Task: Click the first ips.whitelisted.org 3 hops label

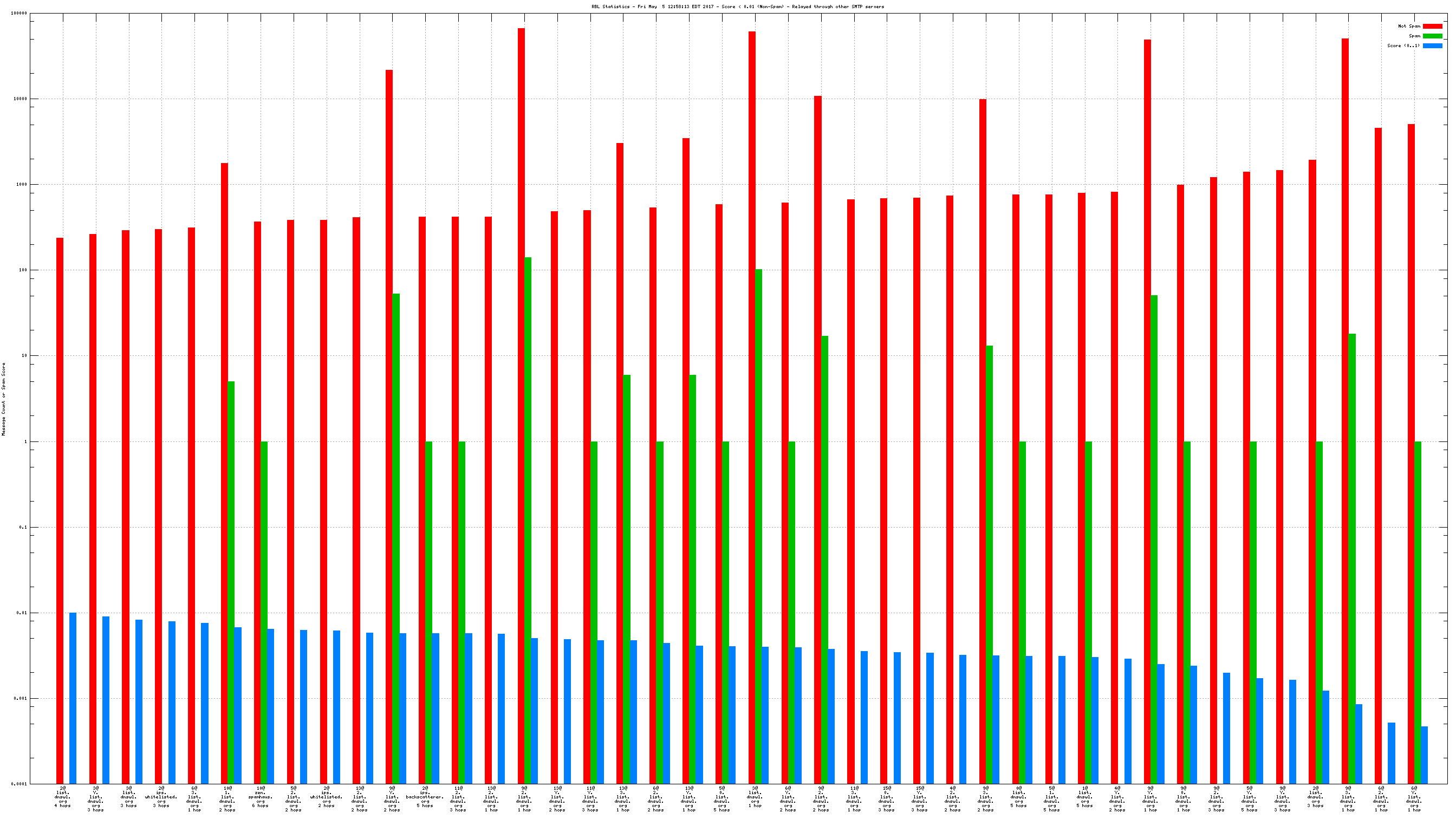Action: [x=161, y=796]
